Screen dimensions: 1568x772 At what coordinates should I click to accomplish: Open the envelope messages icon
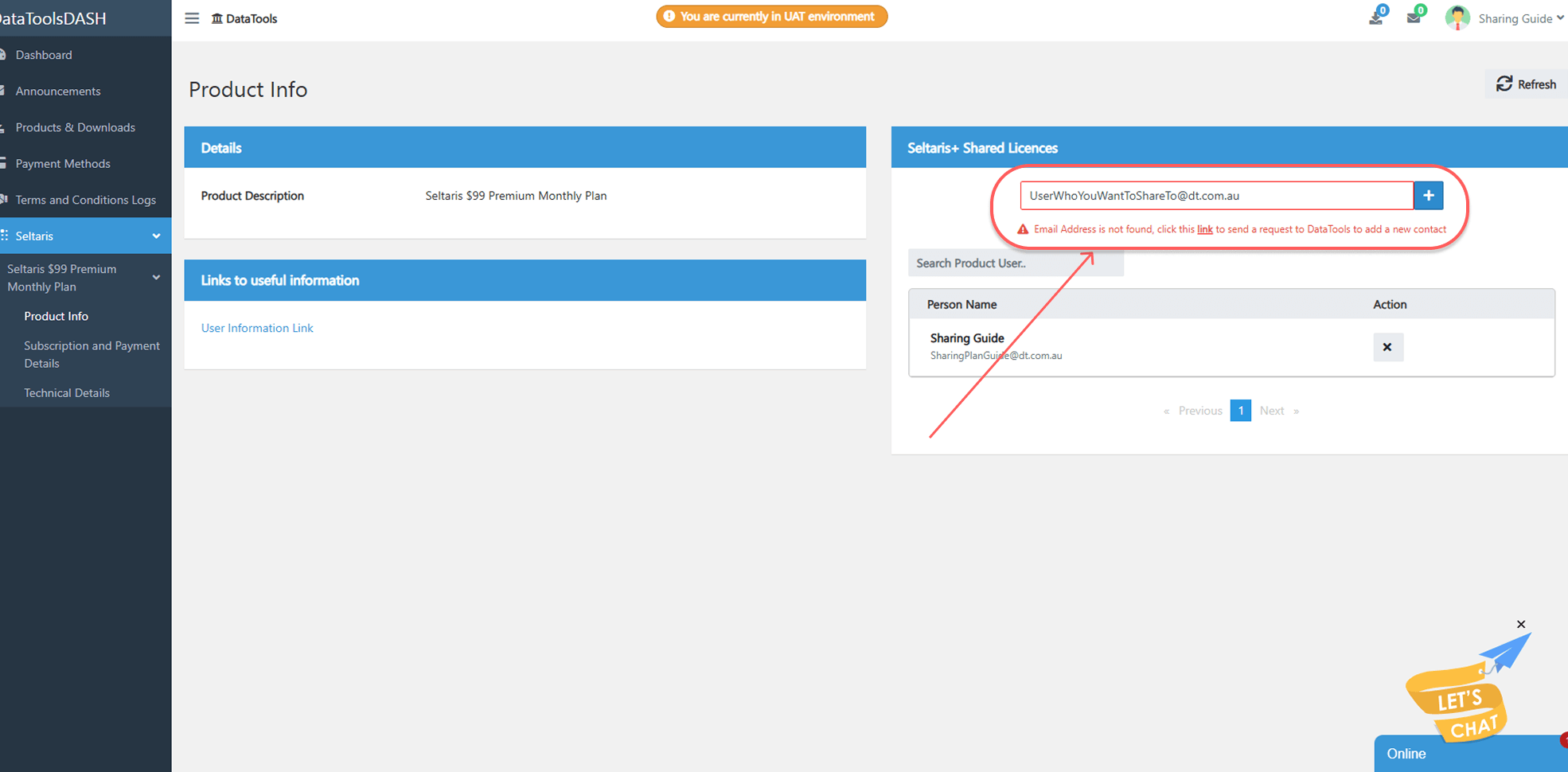click(1414, 18)
